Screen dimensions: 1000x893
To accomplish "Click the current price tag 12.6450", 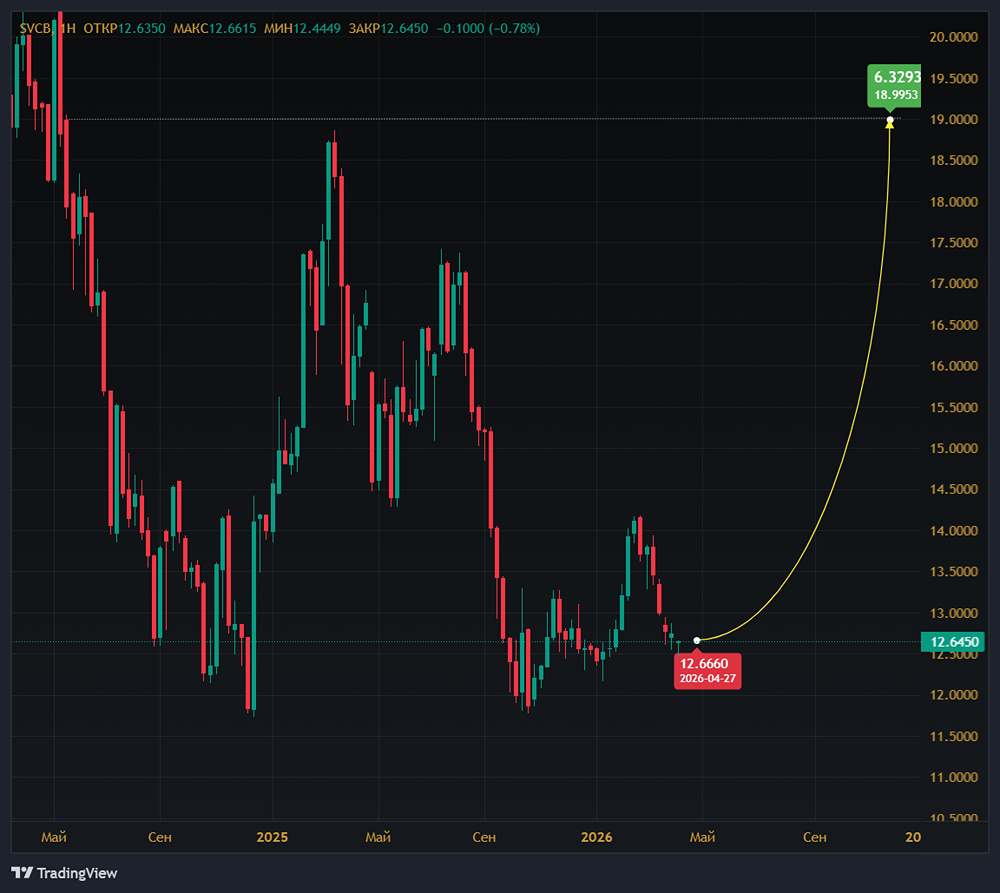I will 953,642.
